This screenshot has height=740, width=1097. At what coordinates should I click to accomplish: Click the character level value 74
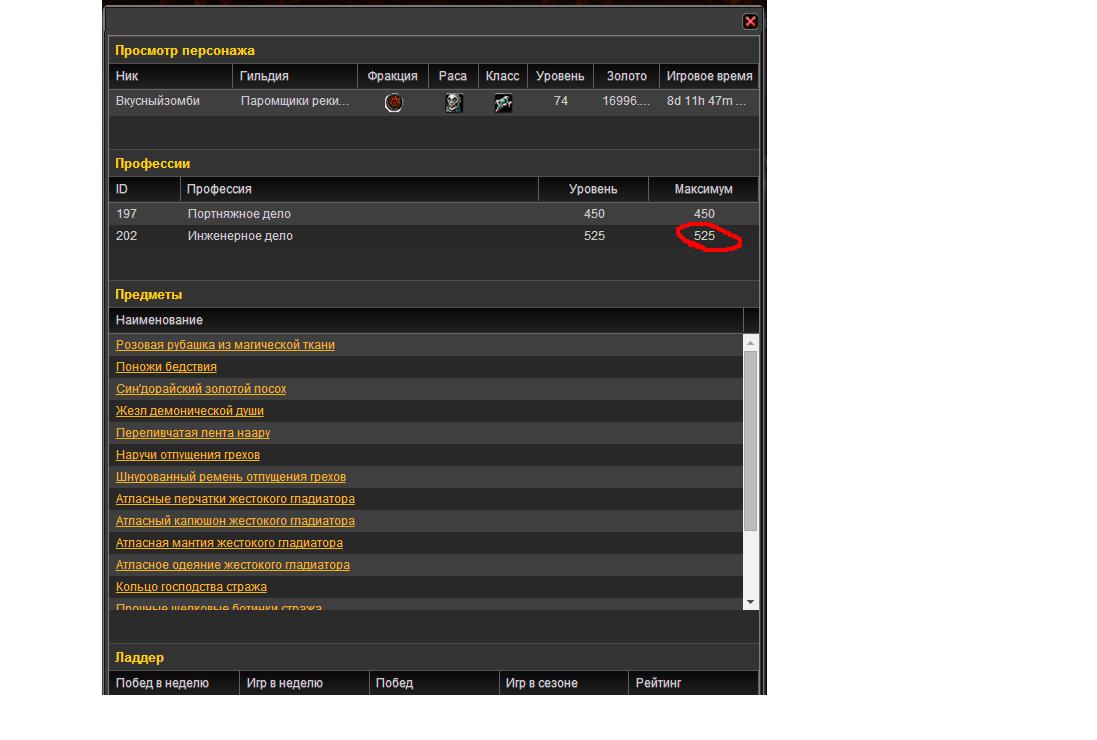[560, 101]
